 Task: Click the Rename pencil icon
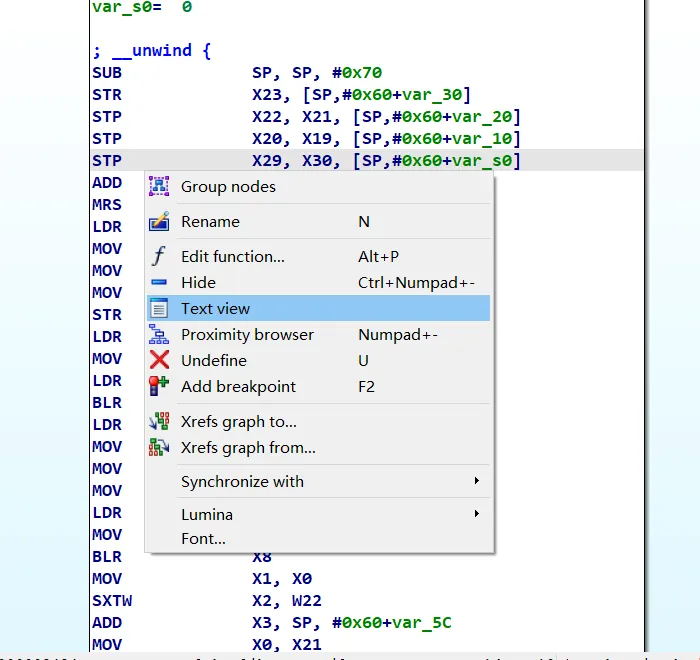tap(159, 221)
